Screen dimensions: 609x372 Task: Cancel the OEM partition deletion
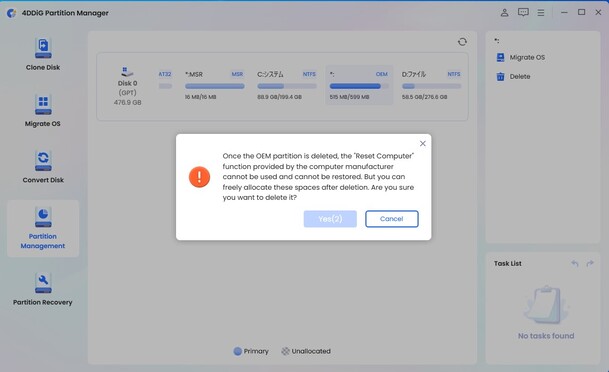(392, 219)
